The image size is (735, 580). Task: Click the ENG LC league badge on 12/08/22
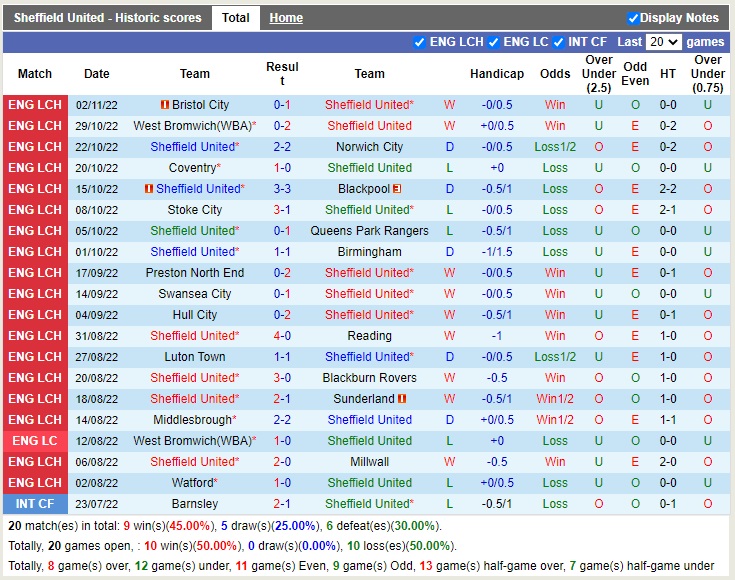tap(35, 441)
